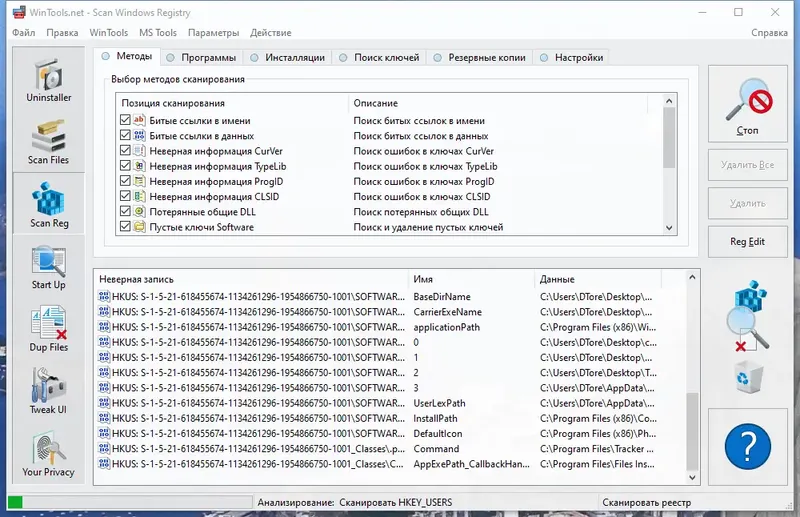800x517 pixels.
Task: Toggle the Неверная информация TypeLib checkbox
Action: [x=125, y=166]
